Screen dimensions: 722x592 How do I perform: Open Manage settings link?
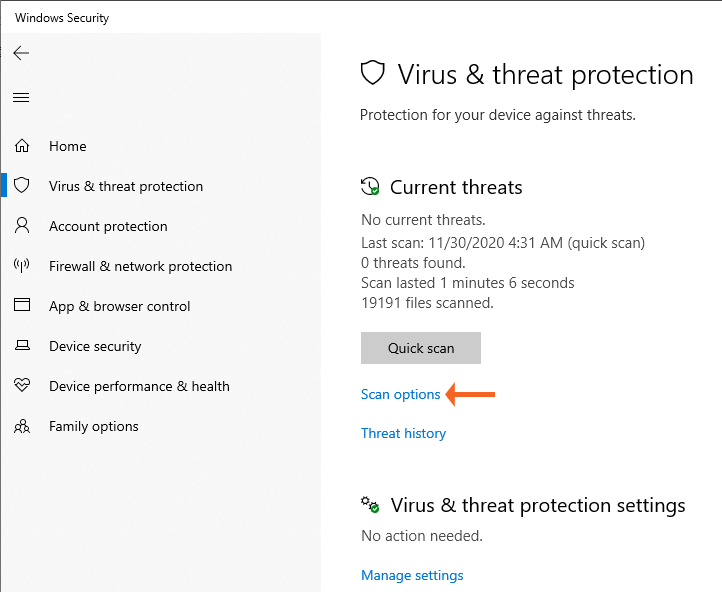412,575
